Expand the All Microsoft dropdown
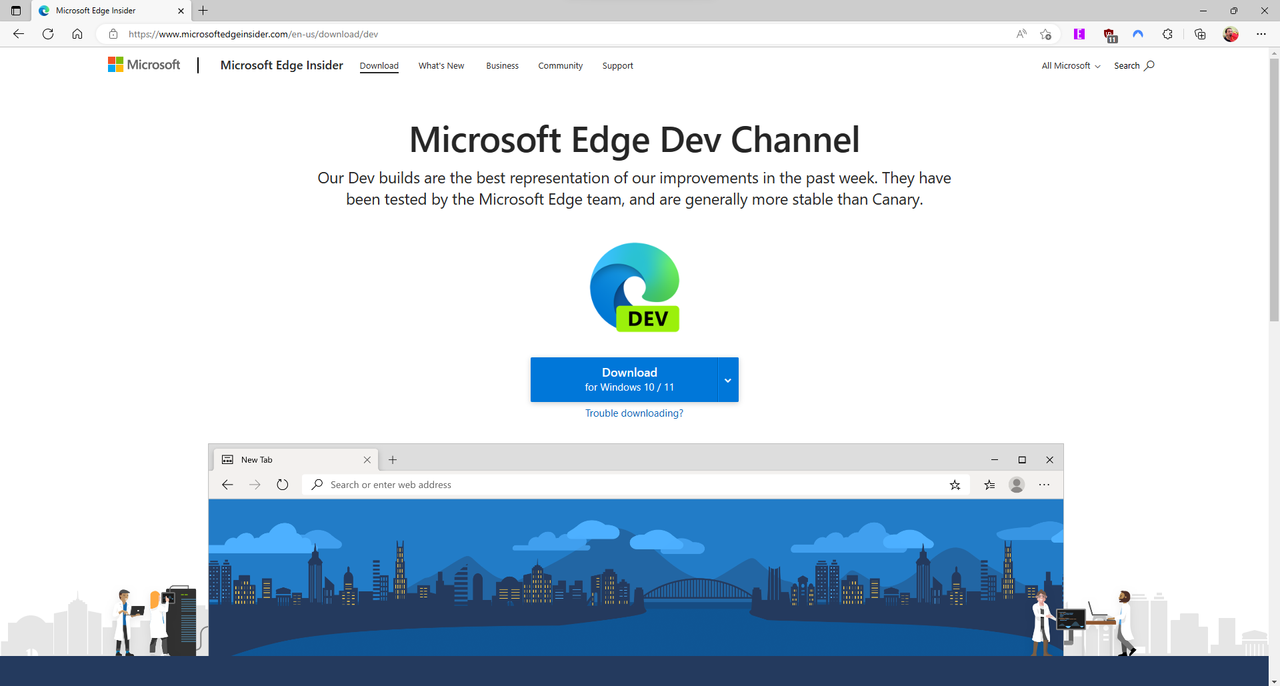 click(x=1070, y=66)
